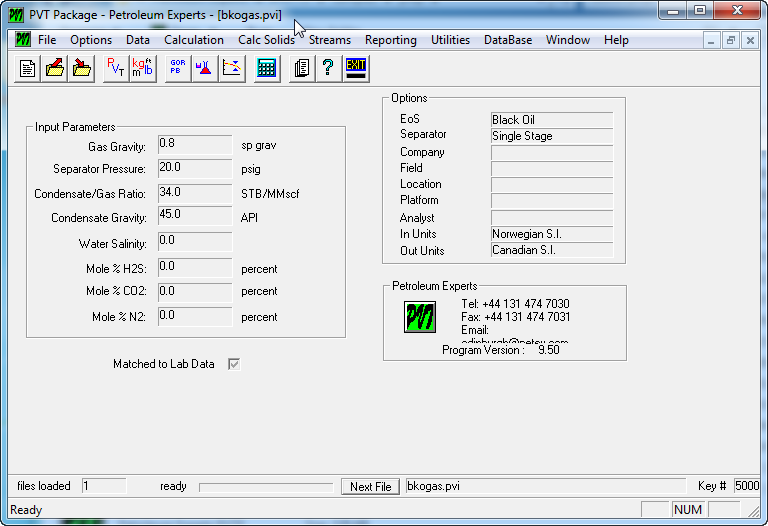Minimize the inner document window

coord(711,41)
